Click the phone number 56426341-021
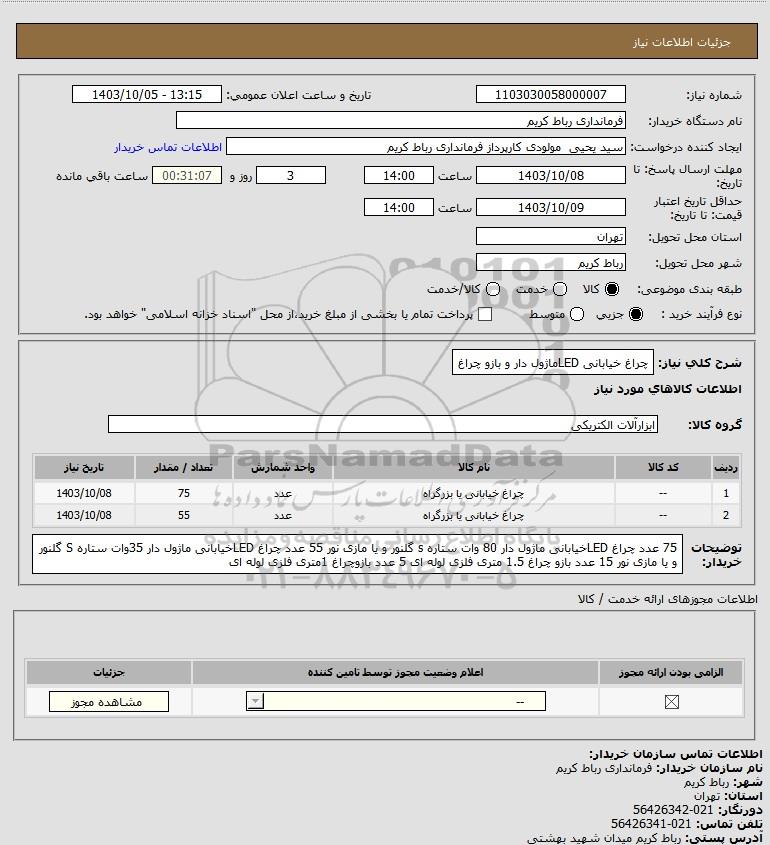The image size is (770, 845). click(651, 823)
